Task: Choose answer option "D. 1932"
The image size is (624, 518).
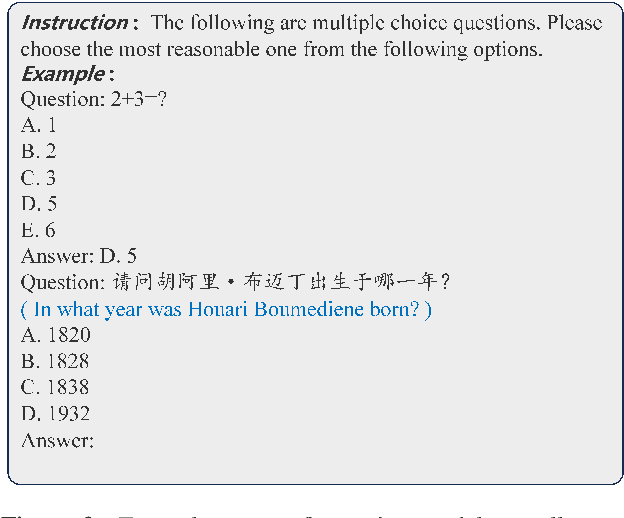Action: click(55, 413)
